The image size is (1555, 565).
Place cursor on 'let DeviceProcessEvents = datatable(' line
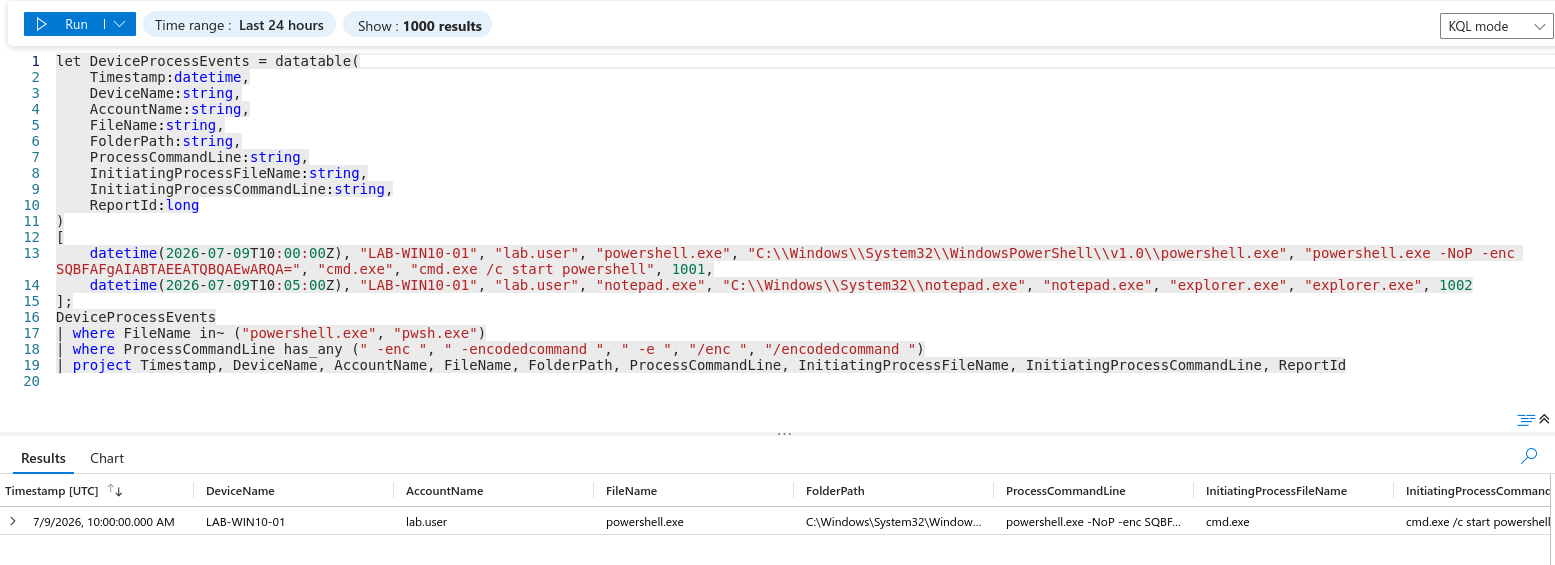[207, 61]
